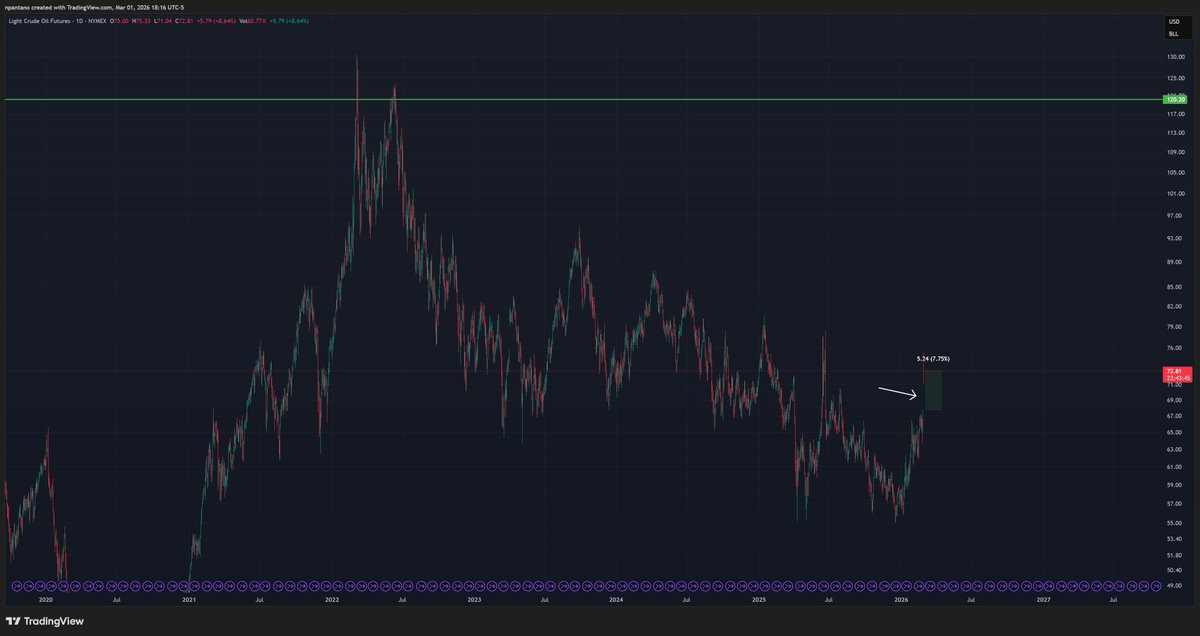
Task: Select the 5.24 (7.75%) measurement label
Action: [932, 358]
